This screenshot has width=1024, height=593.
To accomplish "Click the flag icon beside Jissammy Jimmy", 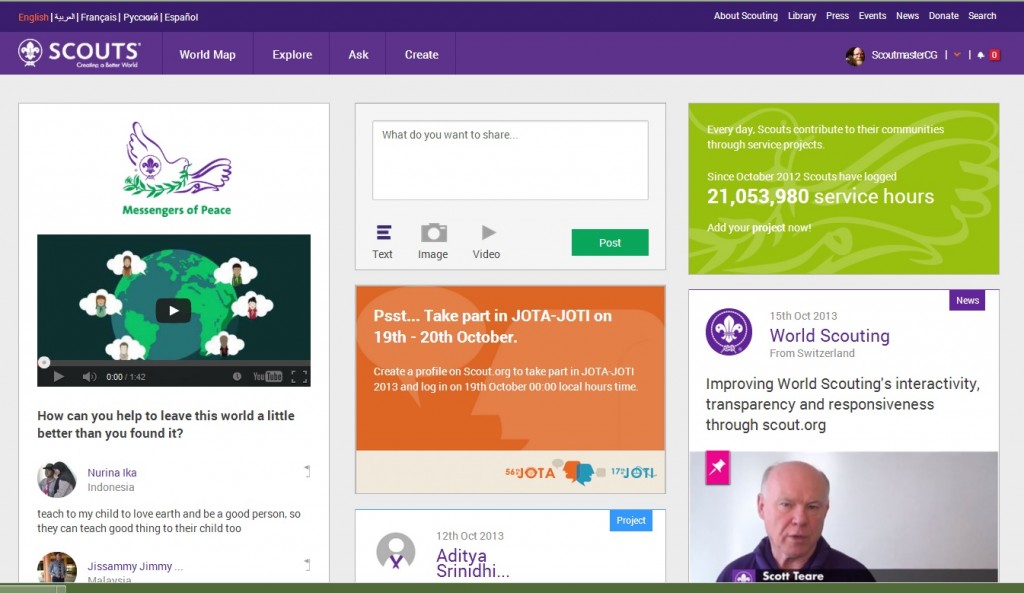I will (x=308, y=564).
